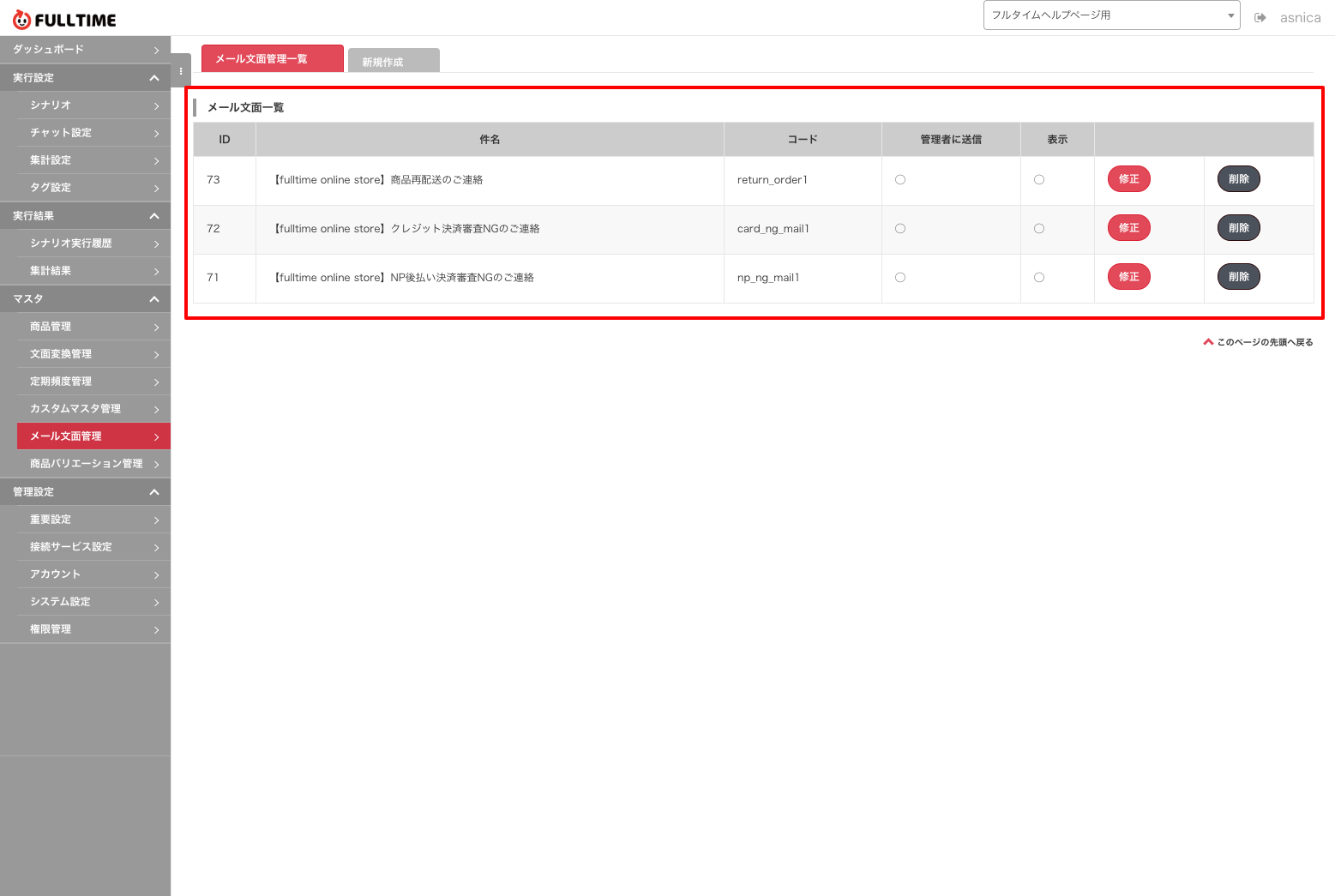Open カスタムマスタ管理 in the sidebar
Screen dimensions: 1335x896
[93, 409]
